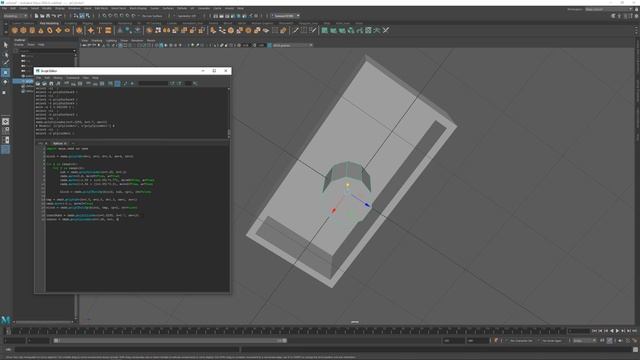Create a polygon cylinder from the shelf
This screenshot has height=360, width=640.
pyautogui.click(x=32, y=30)
